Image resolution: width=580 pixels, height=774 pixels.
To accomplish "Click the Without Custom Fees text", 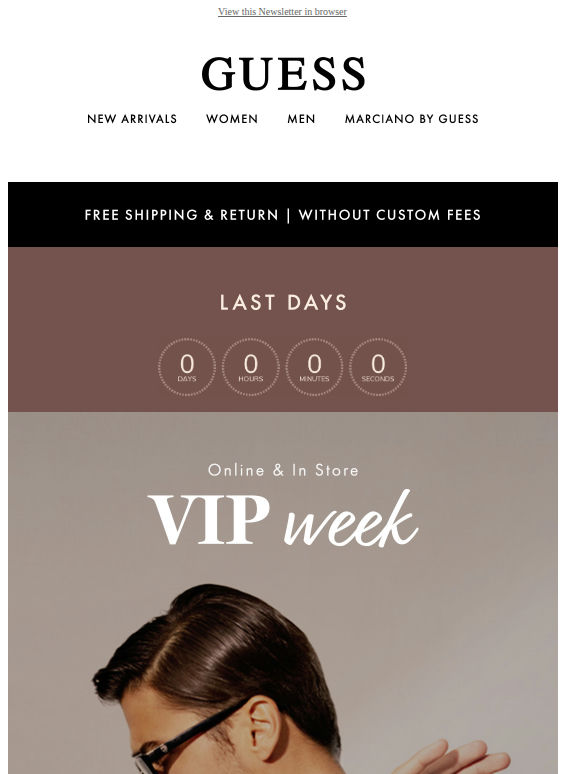I will (x=389, y=215).
